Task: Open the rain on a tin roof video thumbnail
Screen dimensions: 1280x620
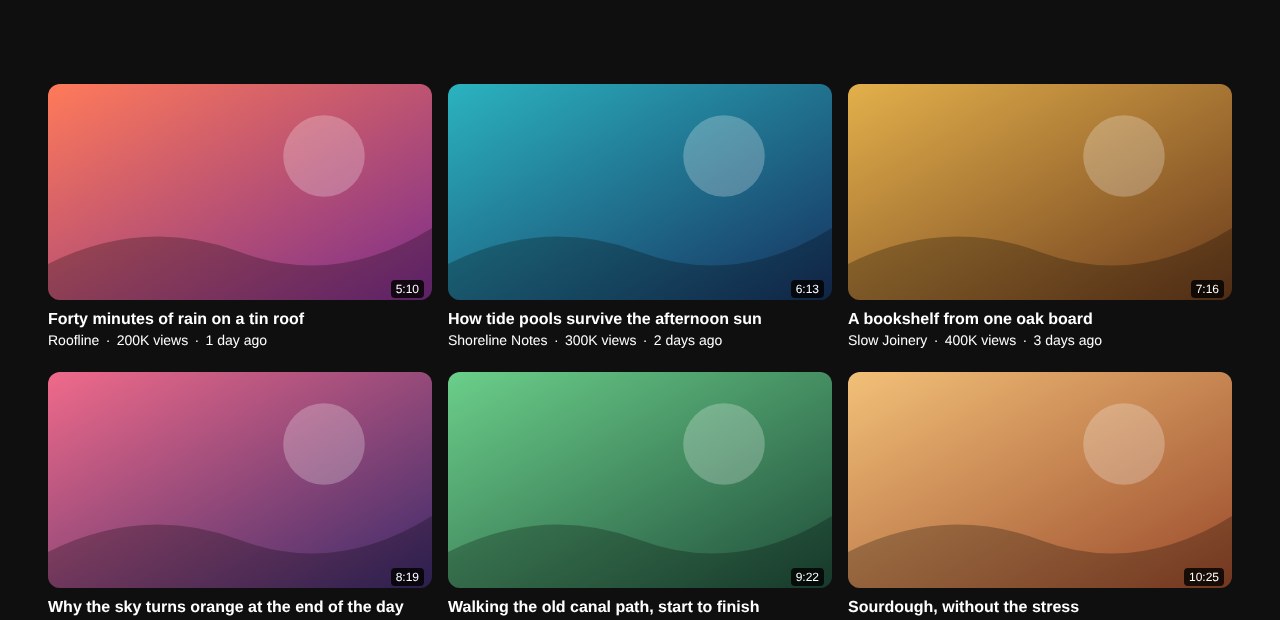Action: click(240, 192)
